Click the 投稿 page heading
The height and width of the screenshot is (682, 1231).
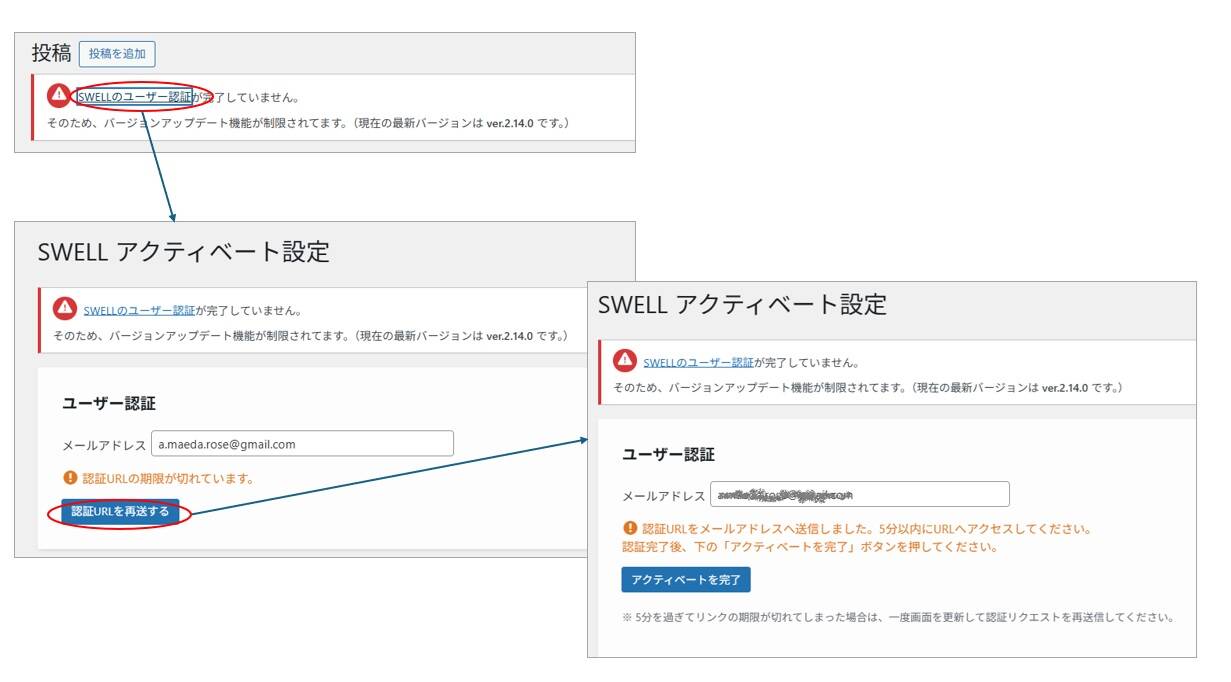(51, 54)
